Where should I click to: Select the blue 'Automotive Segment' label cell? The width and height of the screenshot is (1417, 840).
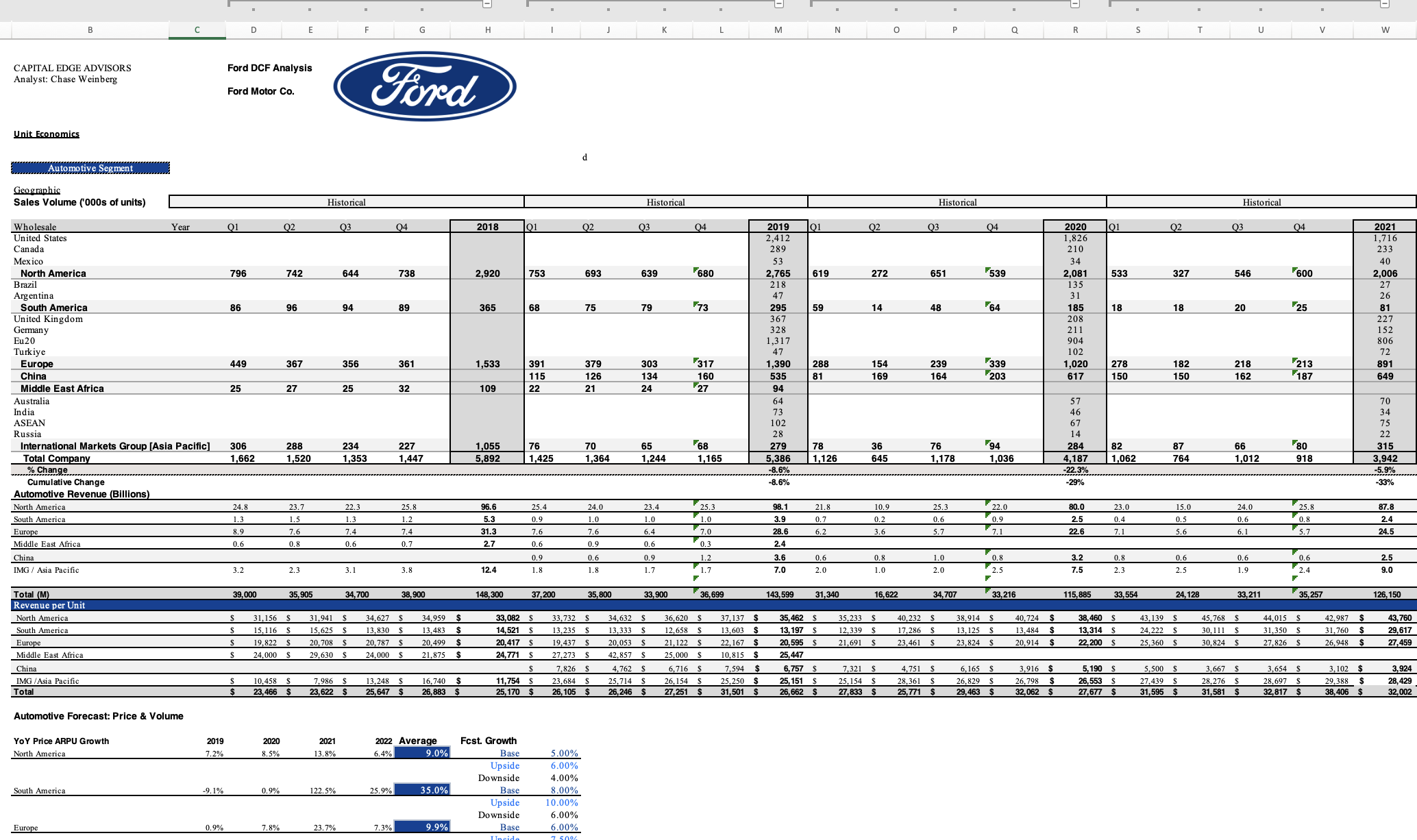pyautogui.click(x=90, y=168)
